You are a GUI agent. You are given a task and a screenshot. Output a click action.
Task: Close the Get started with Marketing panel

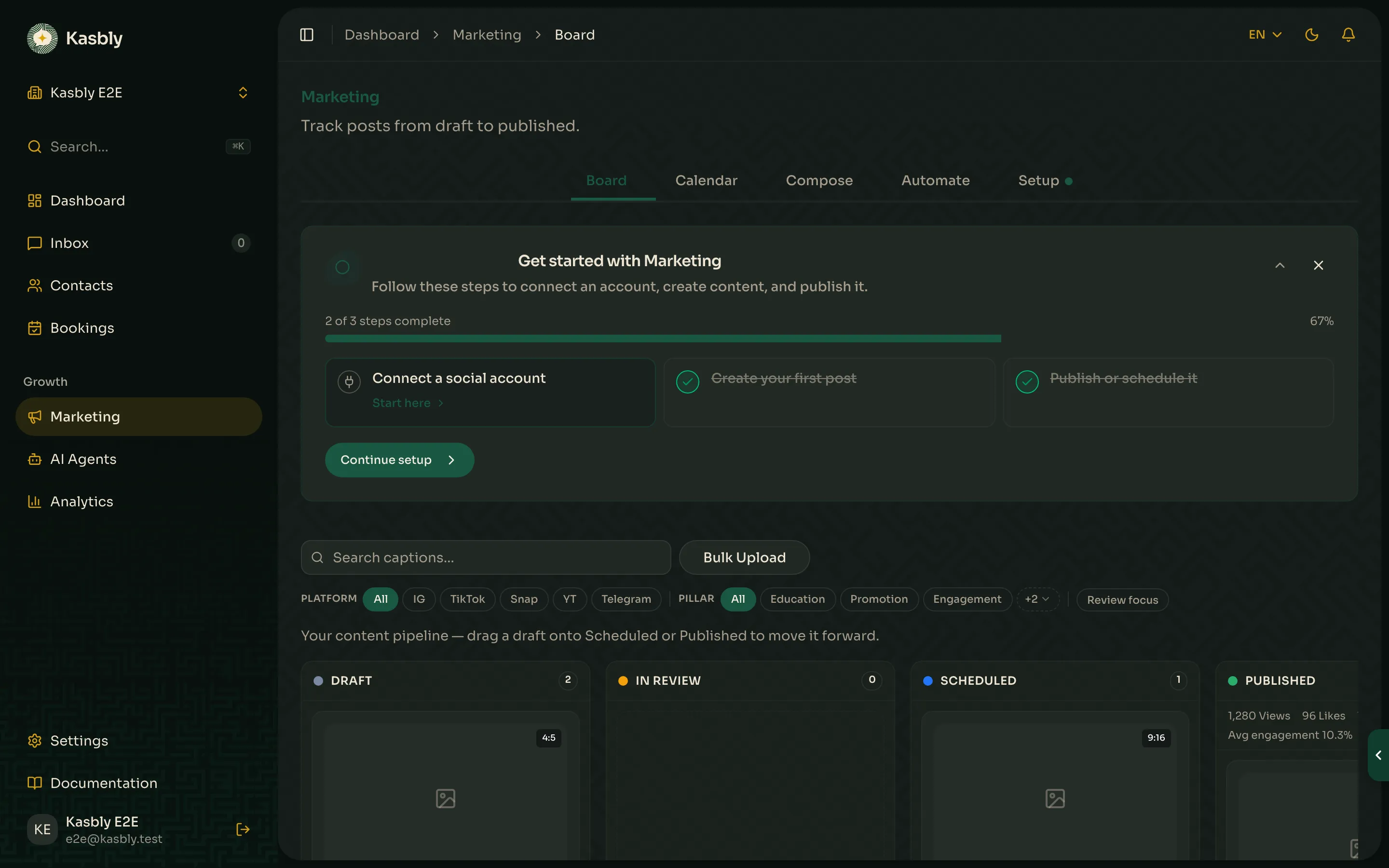pos(1319,265)
